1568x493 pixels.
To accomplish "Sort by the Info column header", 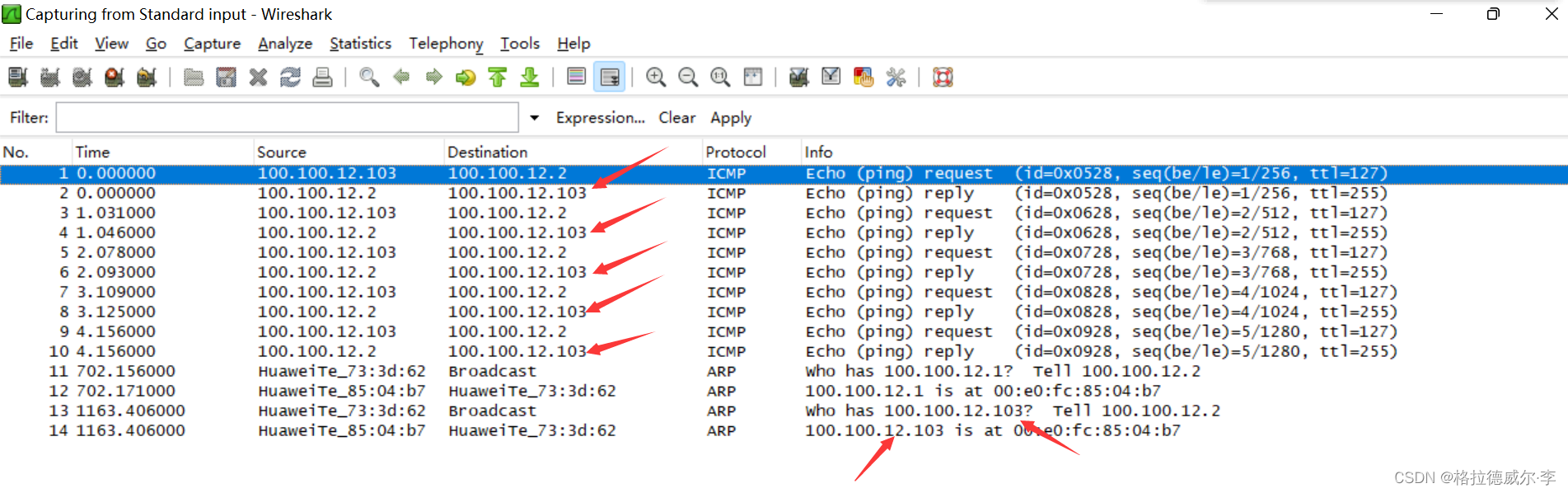I will [1184, 152].
